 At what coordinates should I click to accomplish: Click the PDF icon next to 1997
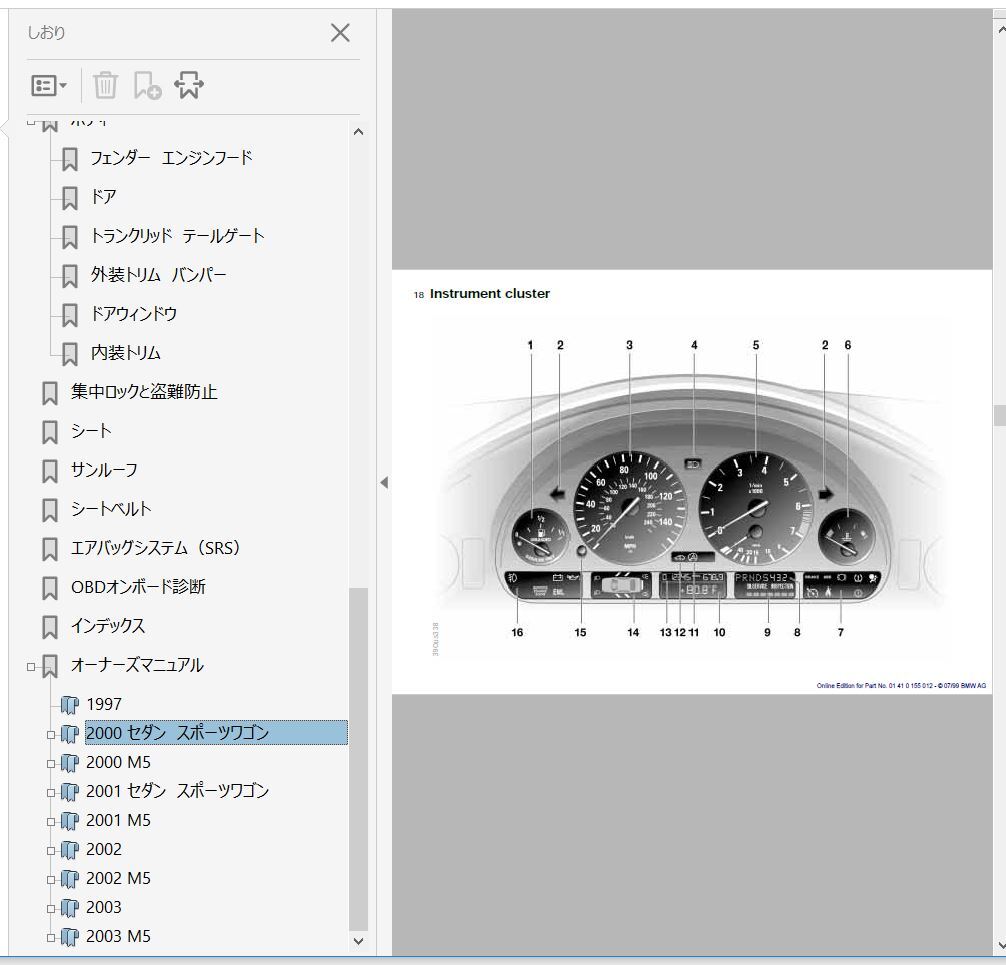point(69,705)
